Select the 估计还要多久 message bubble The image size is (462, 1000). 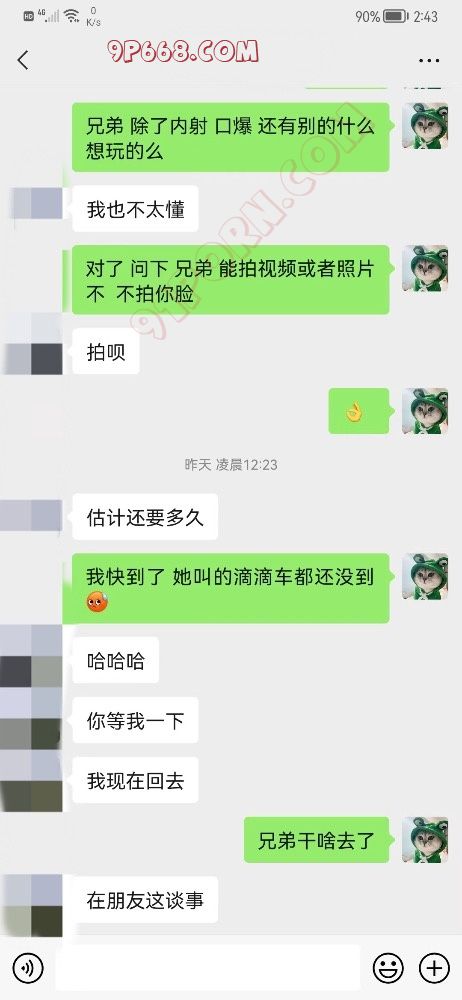point(145,517)
